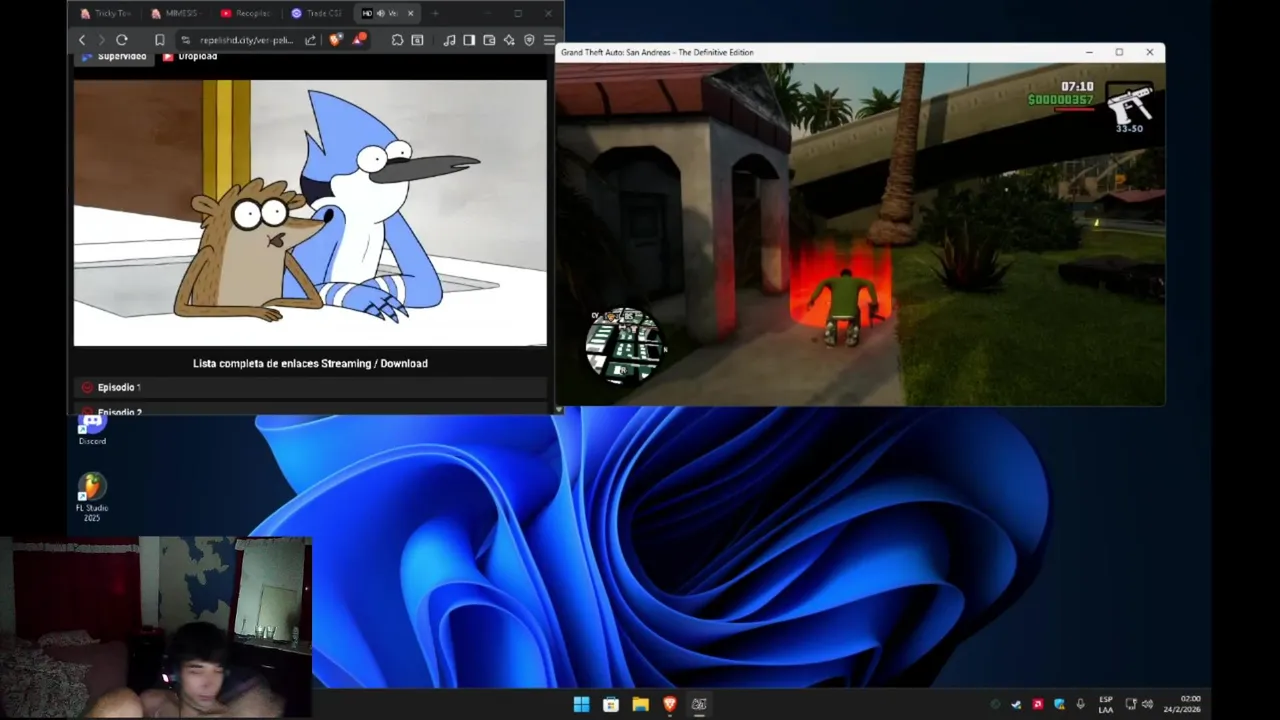Click the money counter in GTA HUD

(x=1061, y=100)
